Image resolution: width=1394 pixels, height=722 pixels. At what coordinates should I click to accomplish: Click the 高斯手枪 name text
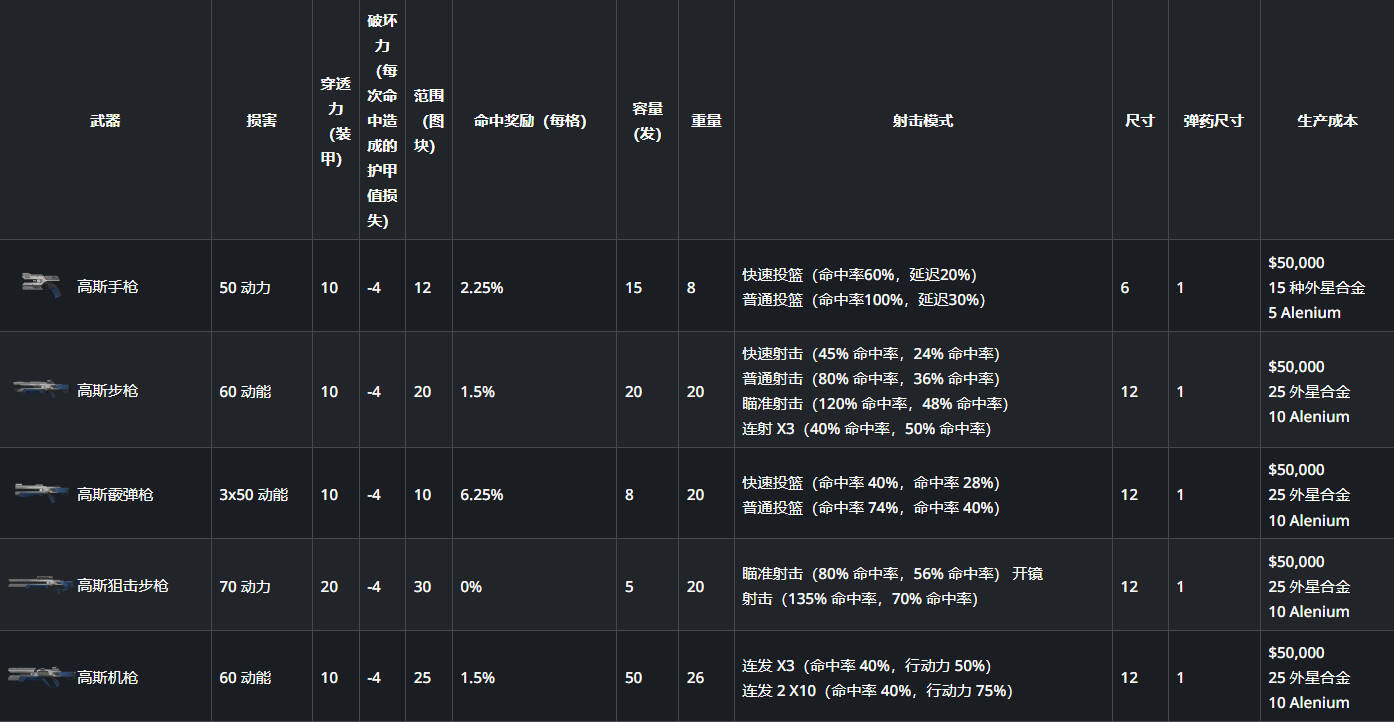coord(108,287)
